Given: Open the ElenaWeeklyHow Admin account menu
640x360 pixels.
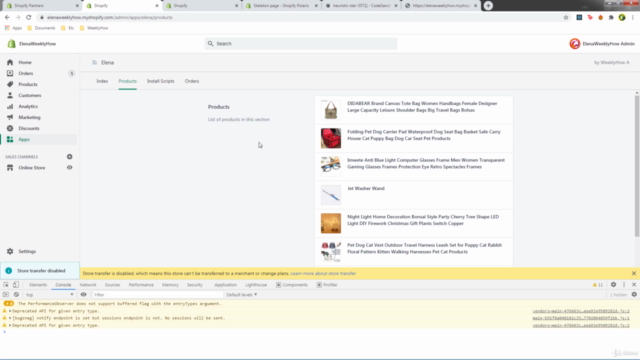Looking at the screenshot, I should [x=602, y=44].
